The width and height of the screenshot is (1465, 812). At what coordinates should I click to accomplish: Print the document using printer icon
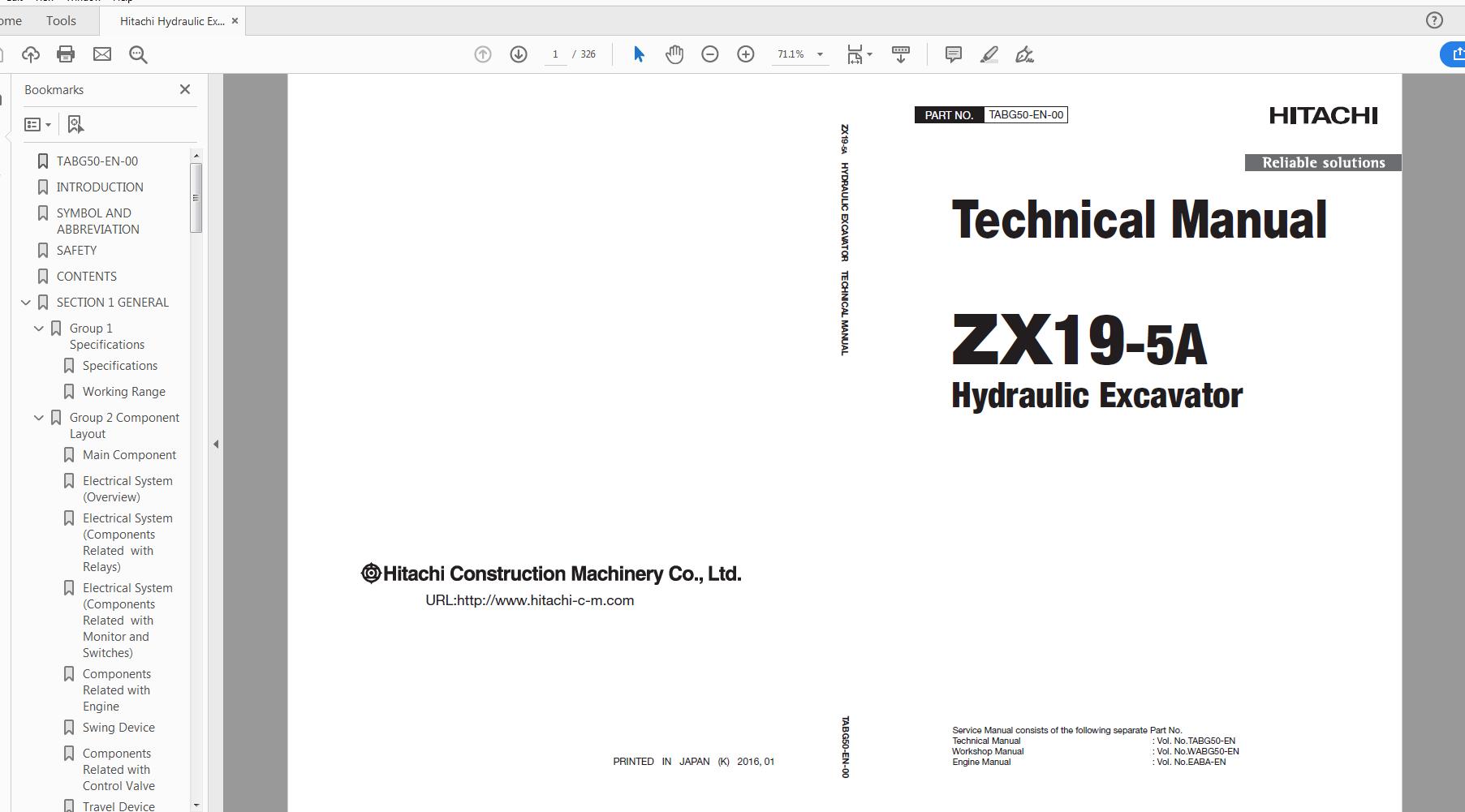pos(66,54)
